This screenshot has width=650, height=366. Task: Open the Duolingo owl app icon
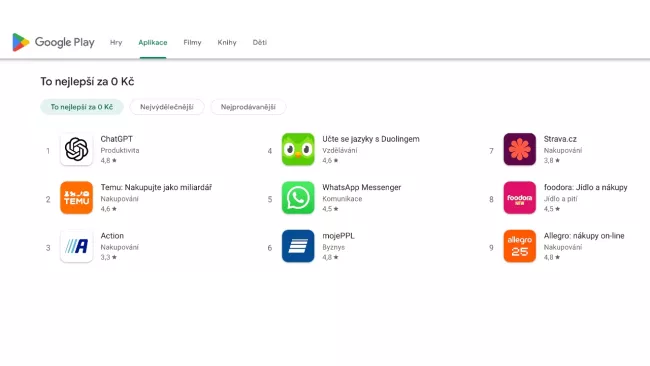point(298,149)
